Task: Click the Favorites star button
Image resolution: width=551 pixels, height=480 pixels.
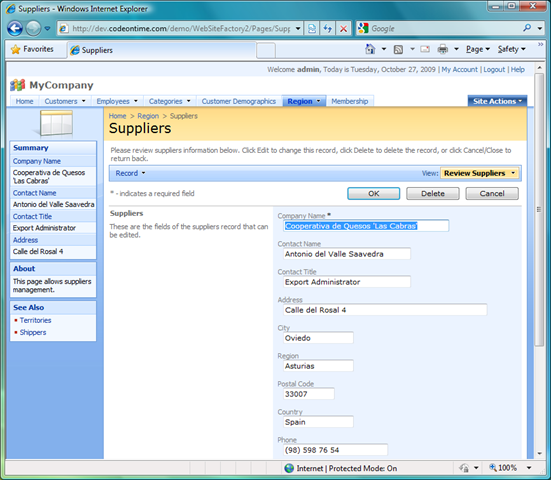Action: (32, 49)
